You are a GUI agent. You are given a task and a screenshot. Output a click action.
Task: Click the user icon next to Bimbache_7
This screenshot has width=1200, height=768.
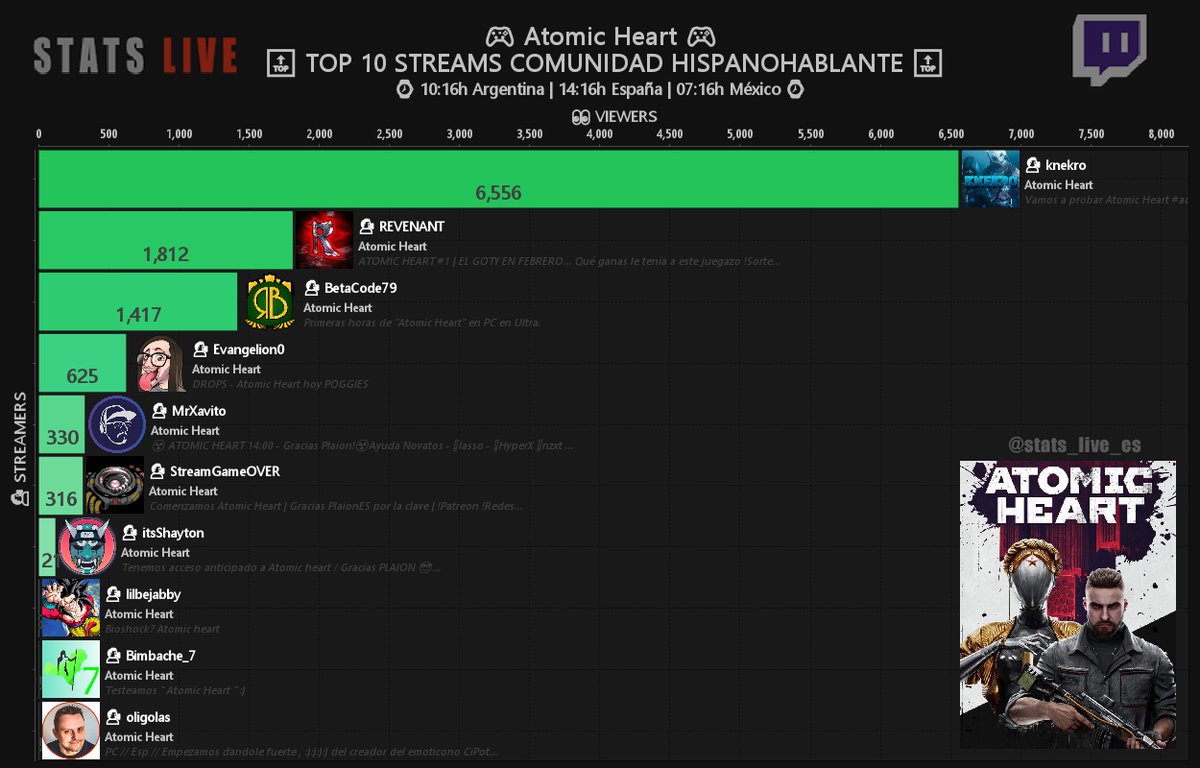[114, 656]
